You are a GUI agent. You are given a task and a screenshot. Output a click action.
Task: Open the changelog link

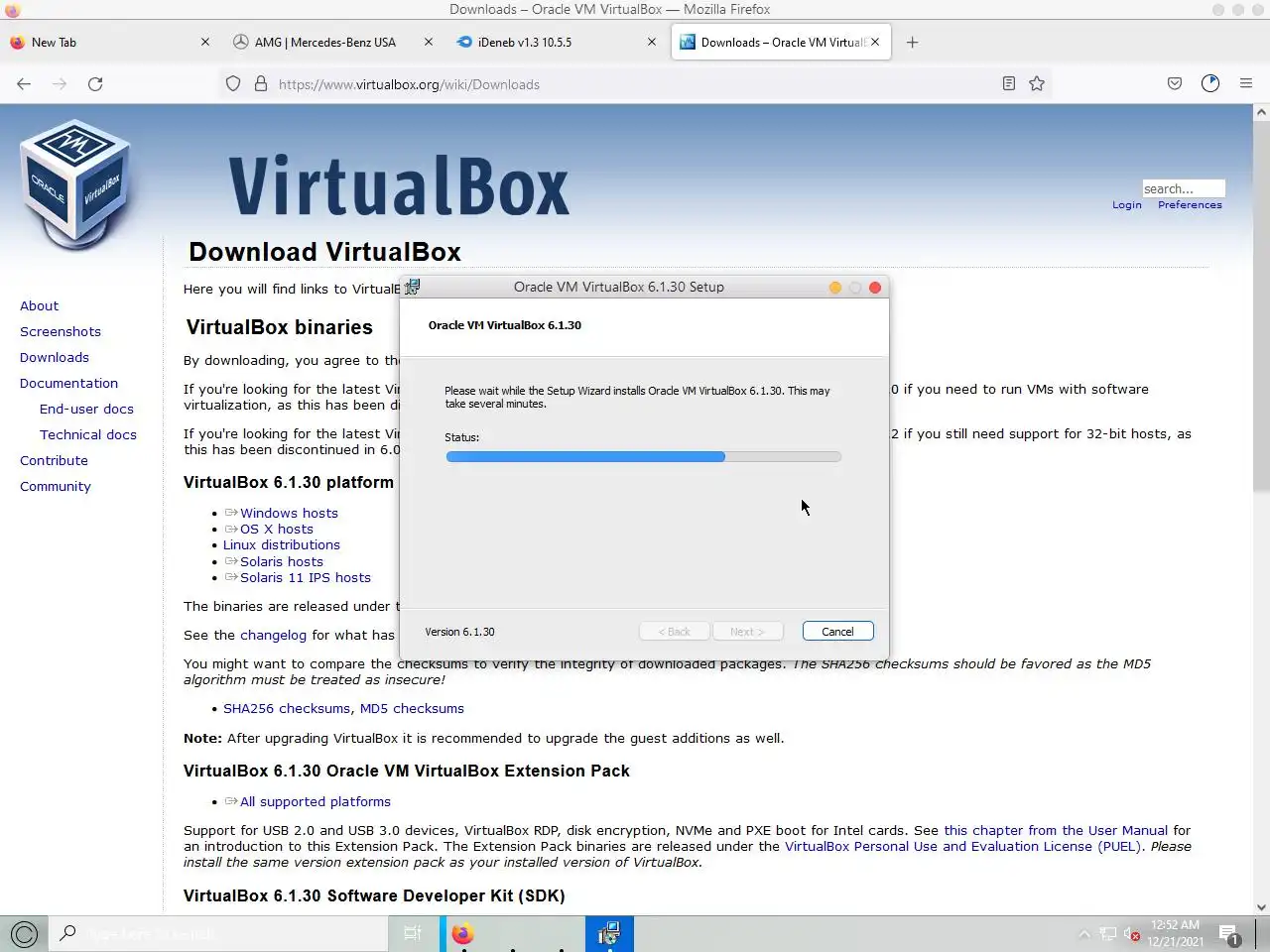[273, 636]
